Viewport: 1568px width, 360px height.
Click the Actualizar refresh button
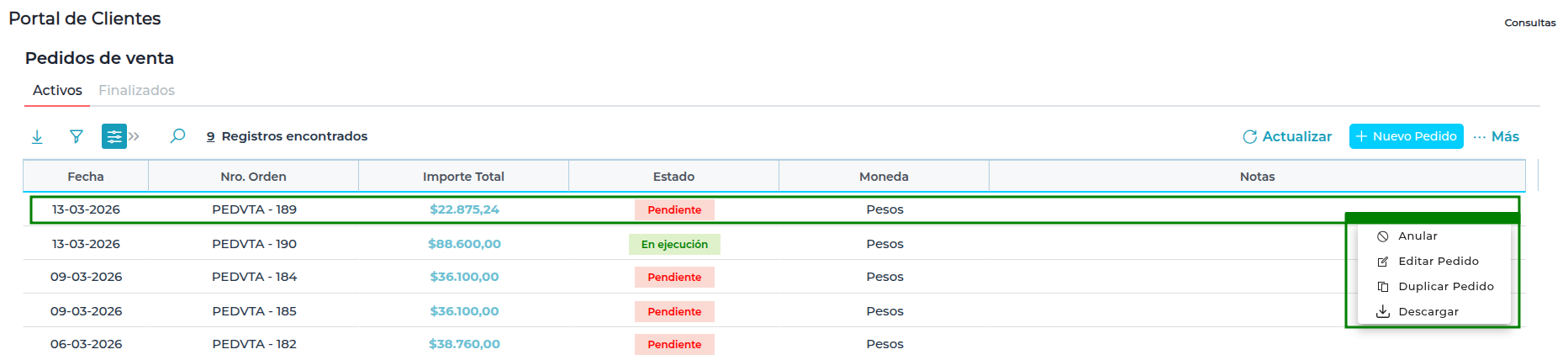1287,136
